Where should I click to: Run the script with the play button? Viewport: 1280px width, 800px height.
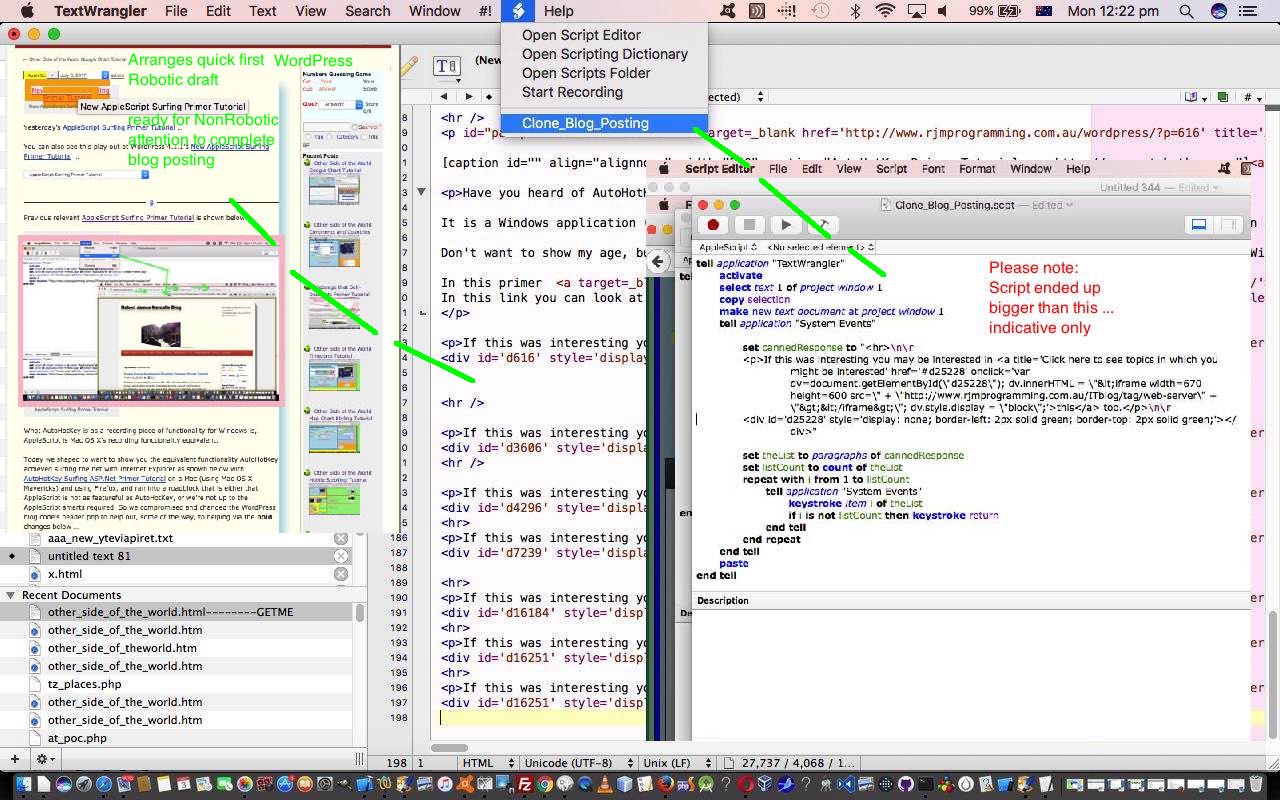tap(786, 225)
